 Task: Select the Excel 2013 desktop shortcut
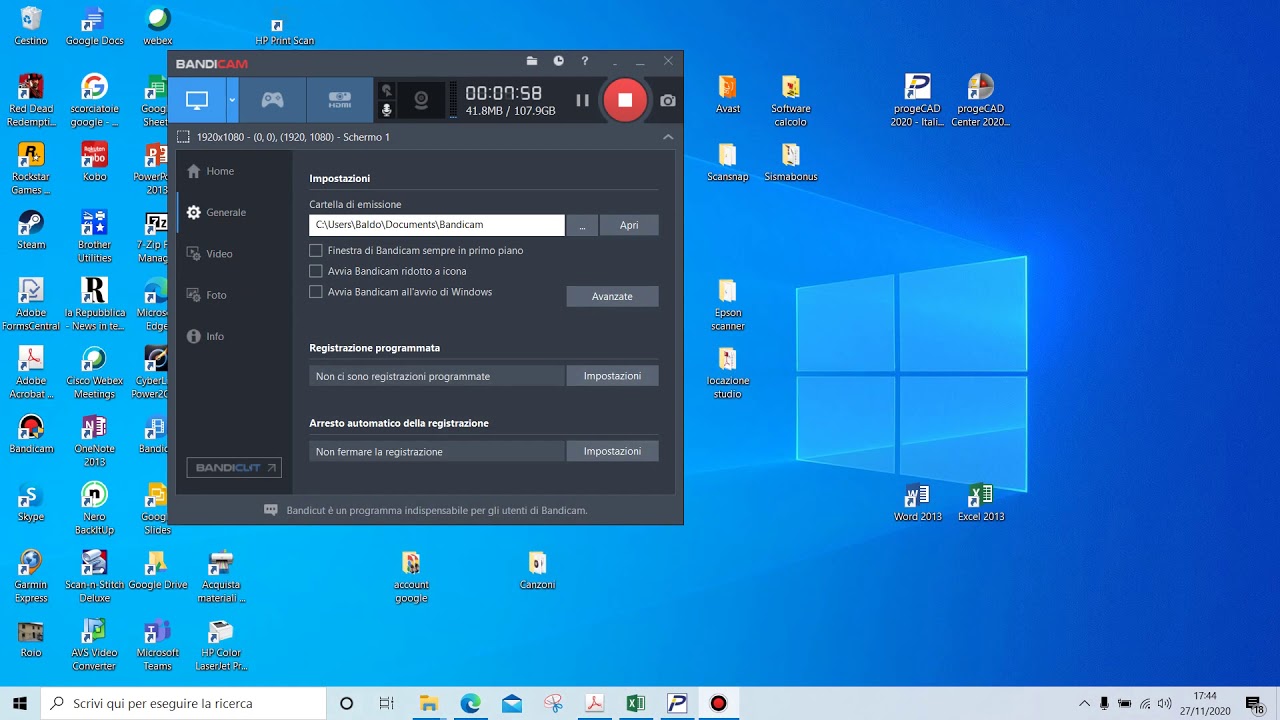(980, 502)
